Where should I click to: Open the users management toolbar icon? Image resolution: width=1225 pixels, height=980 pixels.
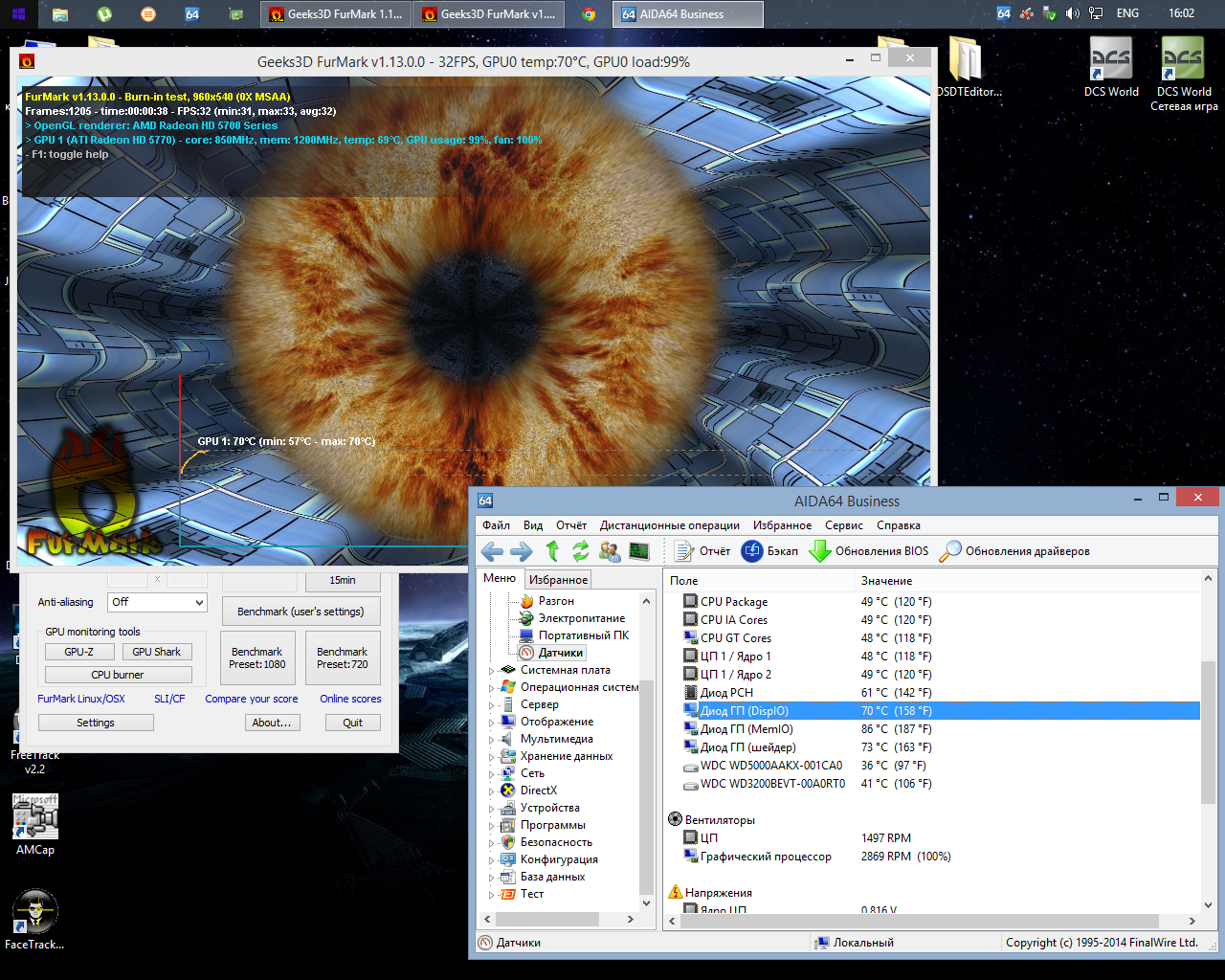[610, 551]
